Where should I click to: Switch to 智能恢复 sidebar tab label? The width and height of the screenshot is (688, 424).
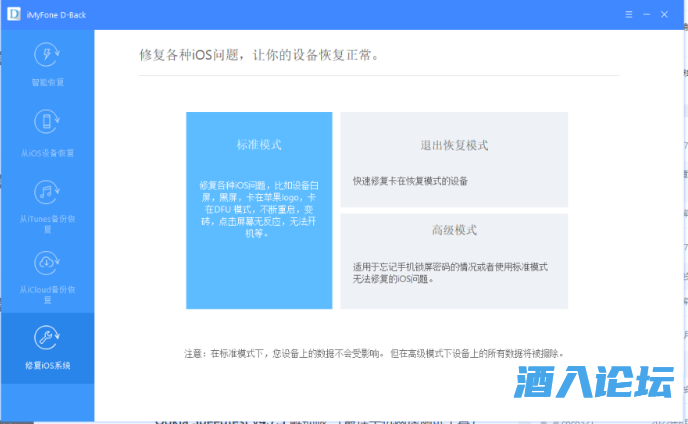pos(47,82)
